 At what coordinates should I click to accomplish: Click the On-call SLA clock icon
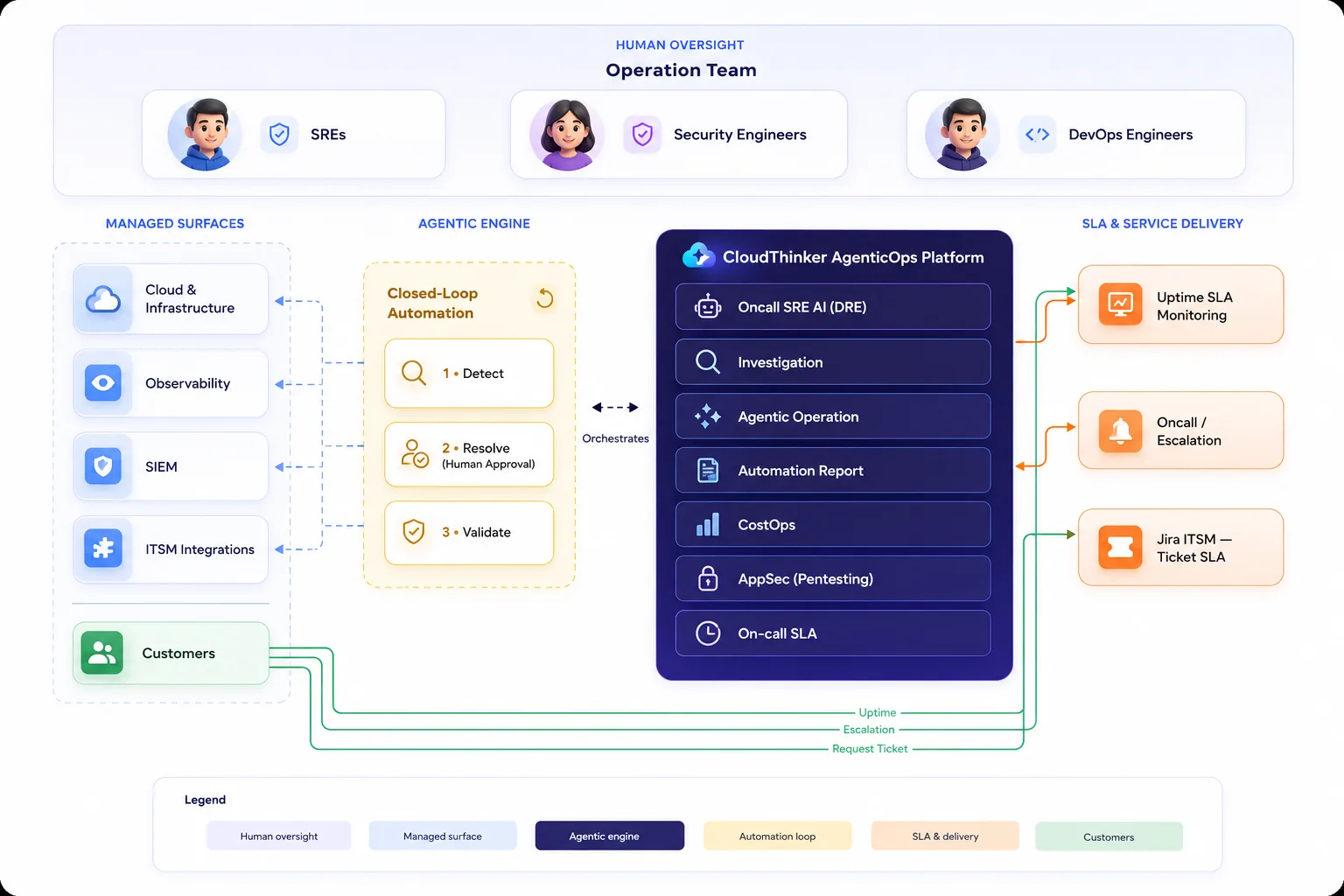[x=708, y=633]
